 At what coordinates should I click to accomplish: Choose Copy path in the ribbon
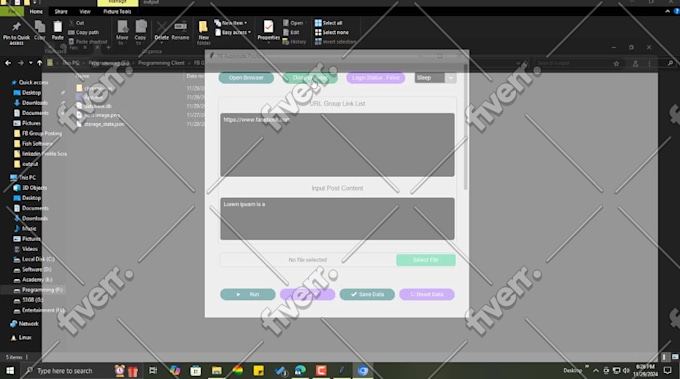84,33
